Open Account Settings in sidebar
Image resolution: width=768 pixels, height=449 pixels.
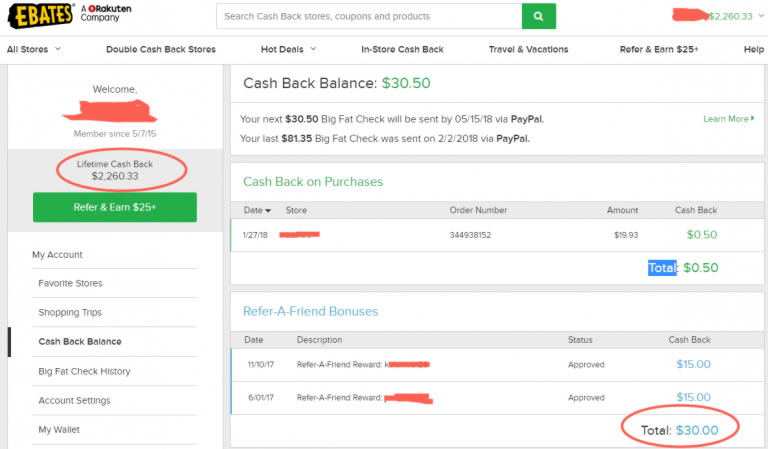(74, 401)
